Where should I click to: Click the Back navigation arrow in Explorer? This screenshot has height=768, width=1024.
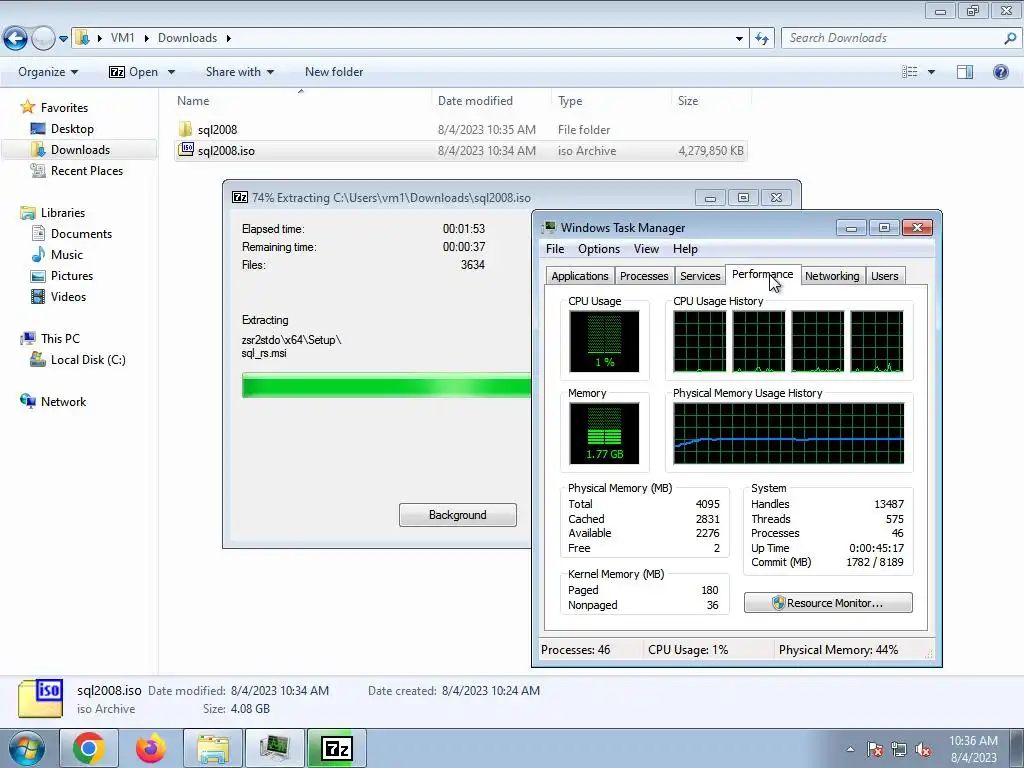(x=15, y=39)
